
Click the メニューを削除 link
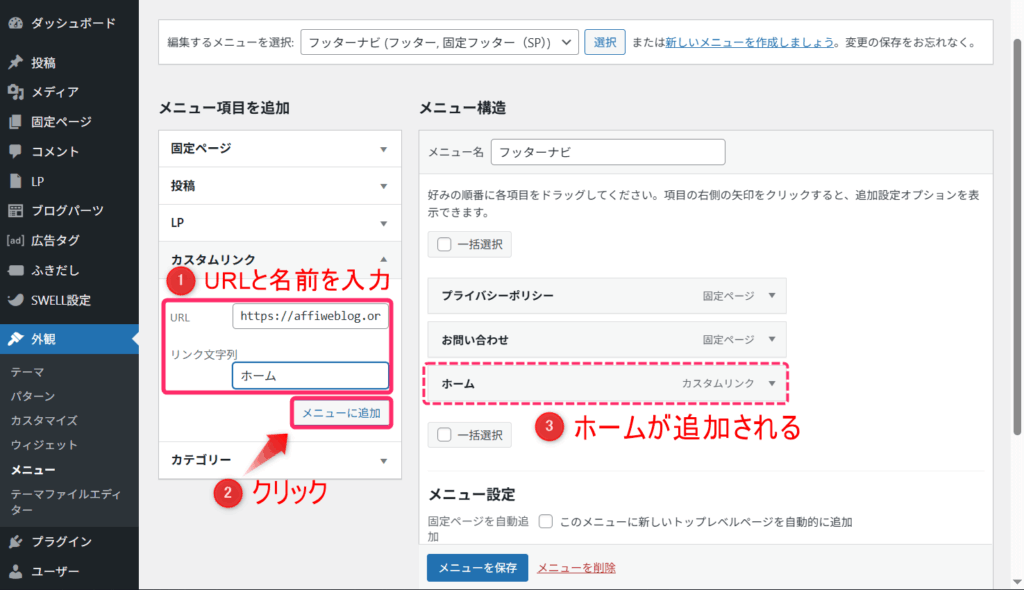click(576, 568)
